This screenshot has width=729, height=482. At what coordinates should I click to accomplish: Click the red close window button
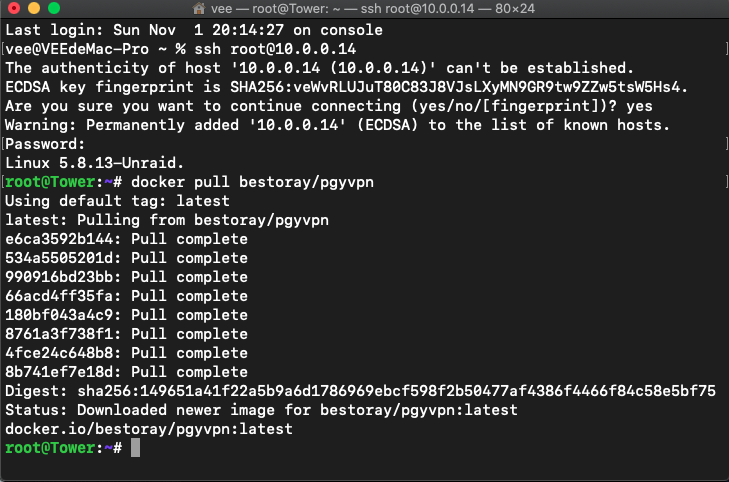point(14,8)
